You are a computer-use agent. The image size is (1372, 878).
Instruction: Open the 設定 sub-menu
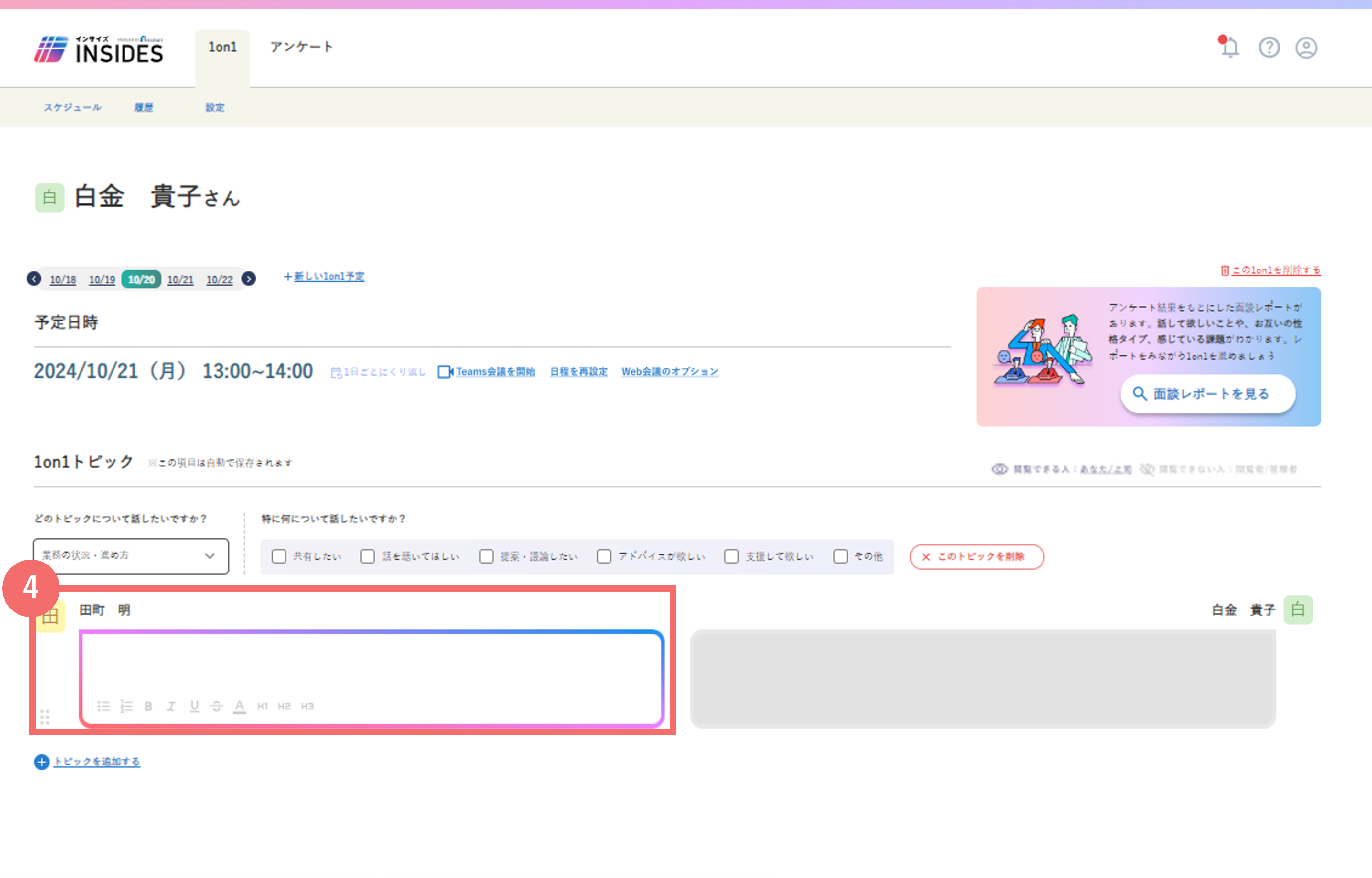coord(215,107)
